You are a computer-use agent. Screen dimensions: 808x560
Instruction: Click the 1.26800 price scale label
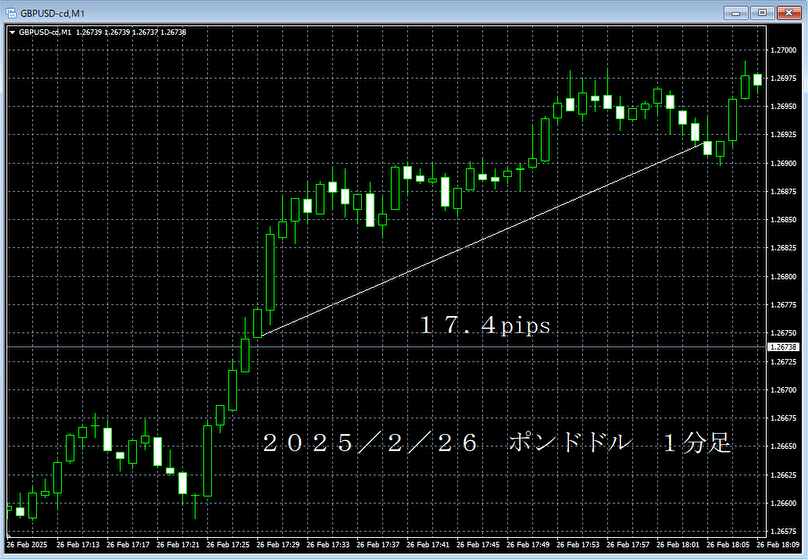(783, 277)
